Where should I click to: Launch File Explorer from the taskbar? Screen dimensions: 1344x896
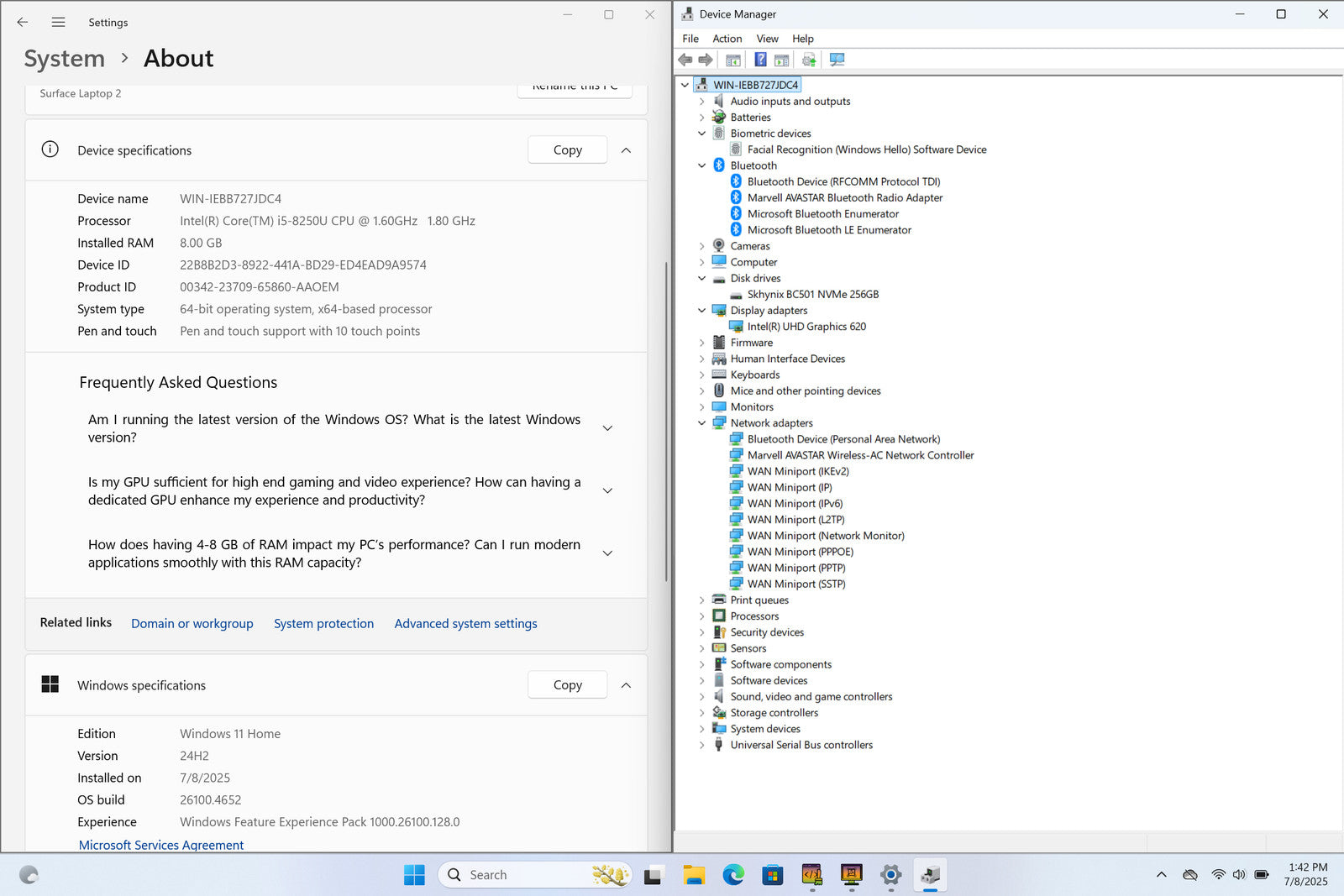pos(694,875)
